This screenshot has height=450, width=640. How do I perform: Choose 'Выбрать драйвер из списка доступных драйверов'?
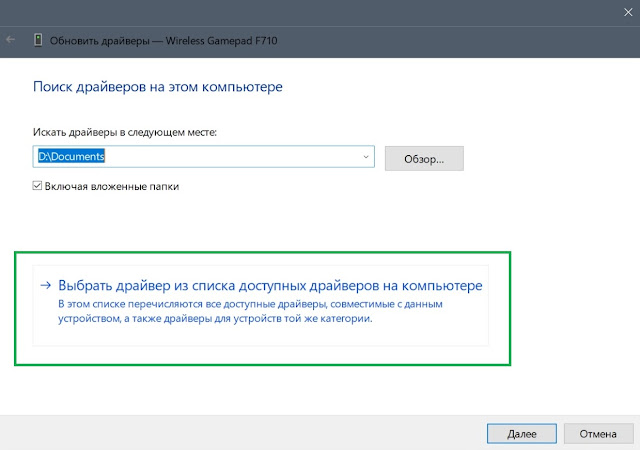[260, 305]
